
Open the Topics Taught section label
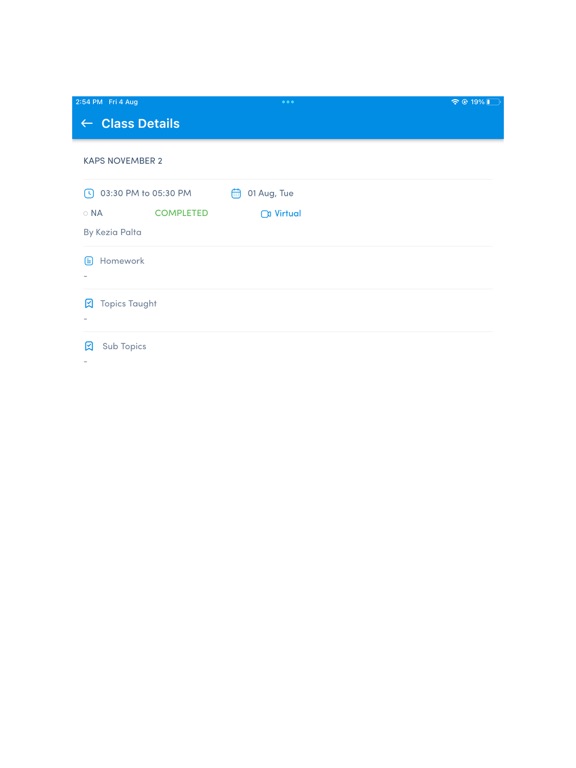click(x=128, y=304)
